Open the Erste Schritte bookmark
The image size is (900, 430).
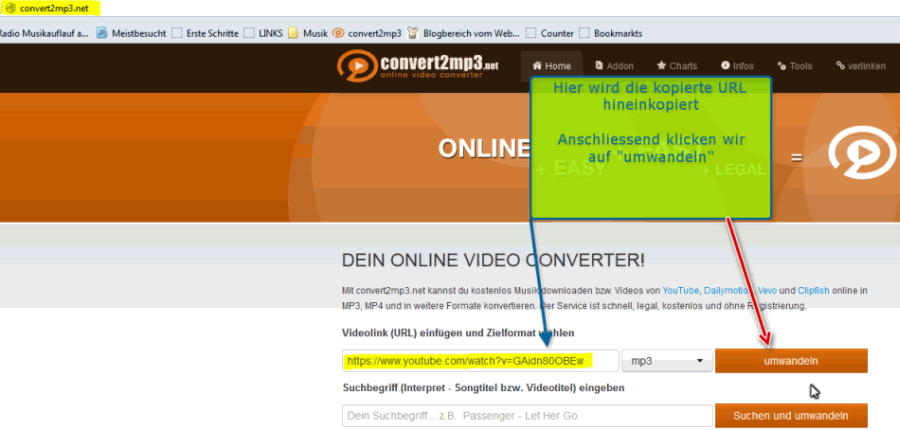point(205,33)
